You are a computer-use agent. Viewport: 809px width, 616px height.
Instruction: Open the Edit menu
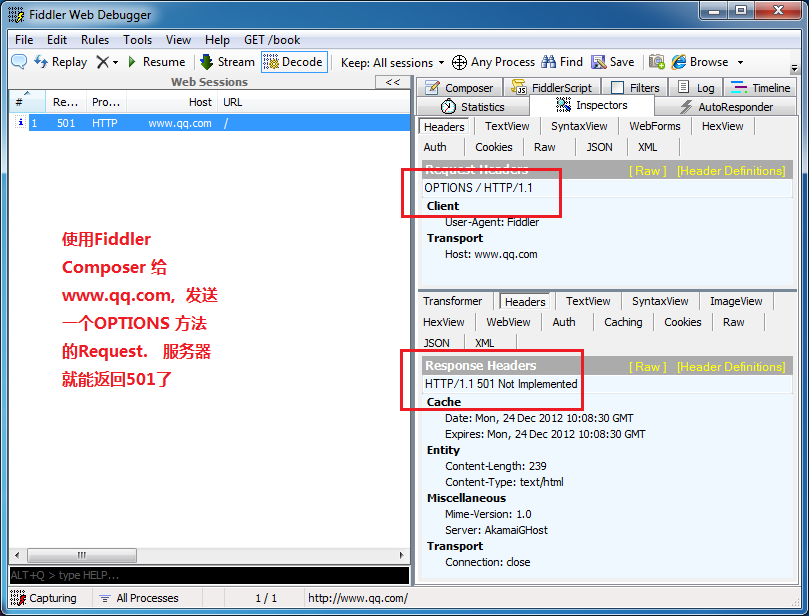point(57,40)
